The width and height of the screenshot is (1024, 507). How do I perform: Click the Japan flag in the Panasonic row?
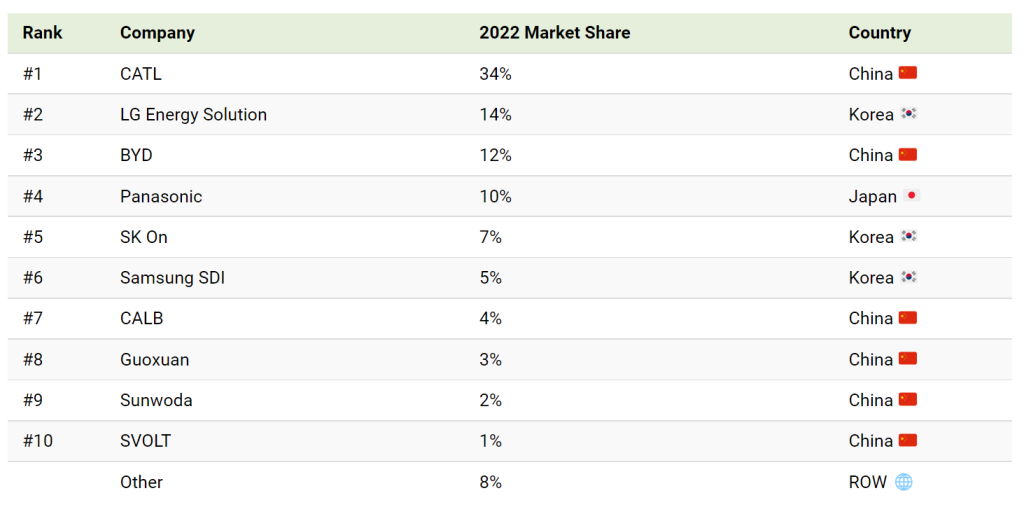(x=911, y=196)
